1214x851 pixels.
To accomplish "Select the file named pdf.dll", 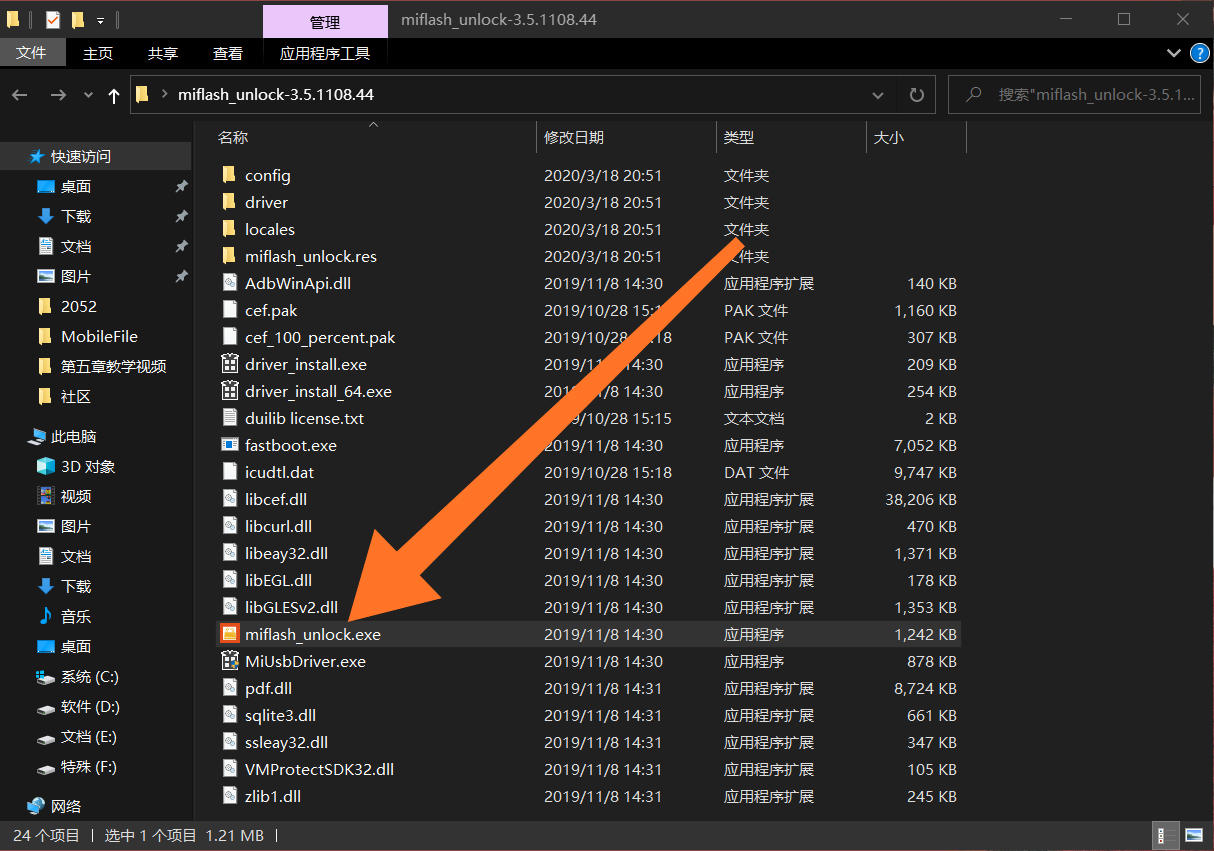I will [268, 688].
